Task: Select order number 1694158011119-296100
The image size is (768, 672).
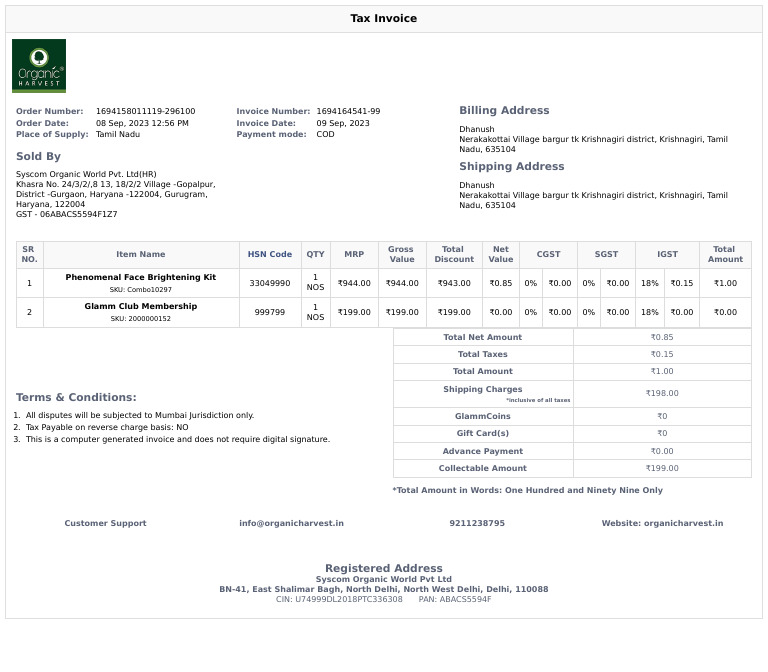Action: click(145, 111)
